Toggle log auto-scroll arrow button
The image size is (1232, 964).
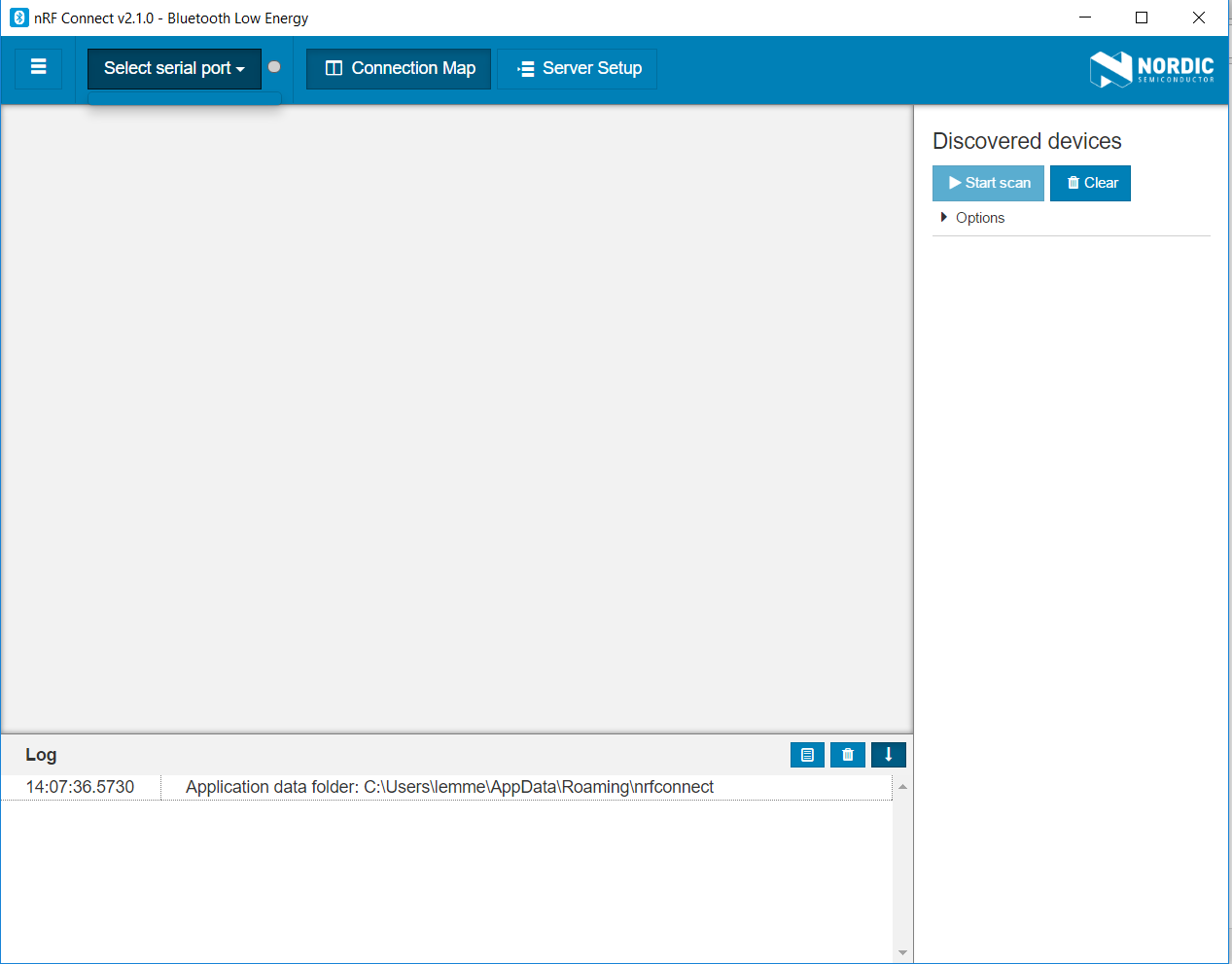[x=889, y=755]
